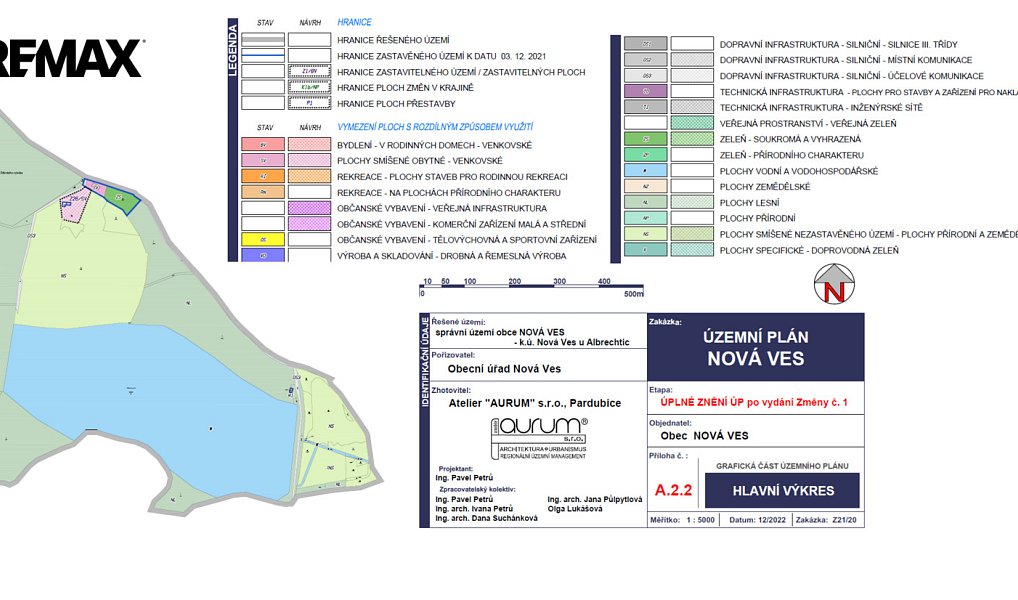Click the name "Olga Lukášová"
1018x600 pixels.
(575, 509)
